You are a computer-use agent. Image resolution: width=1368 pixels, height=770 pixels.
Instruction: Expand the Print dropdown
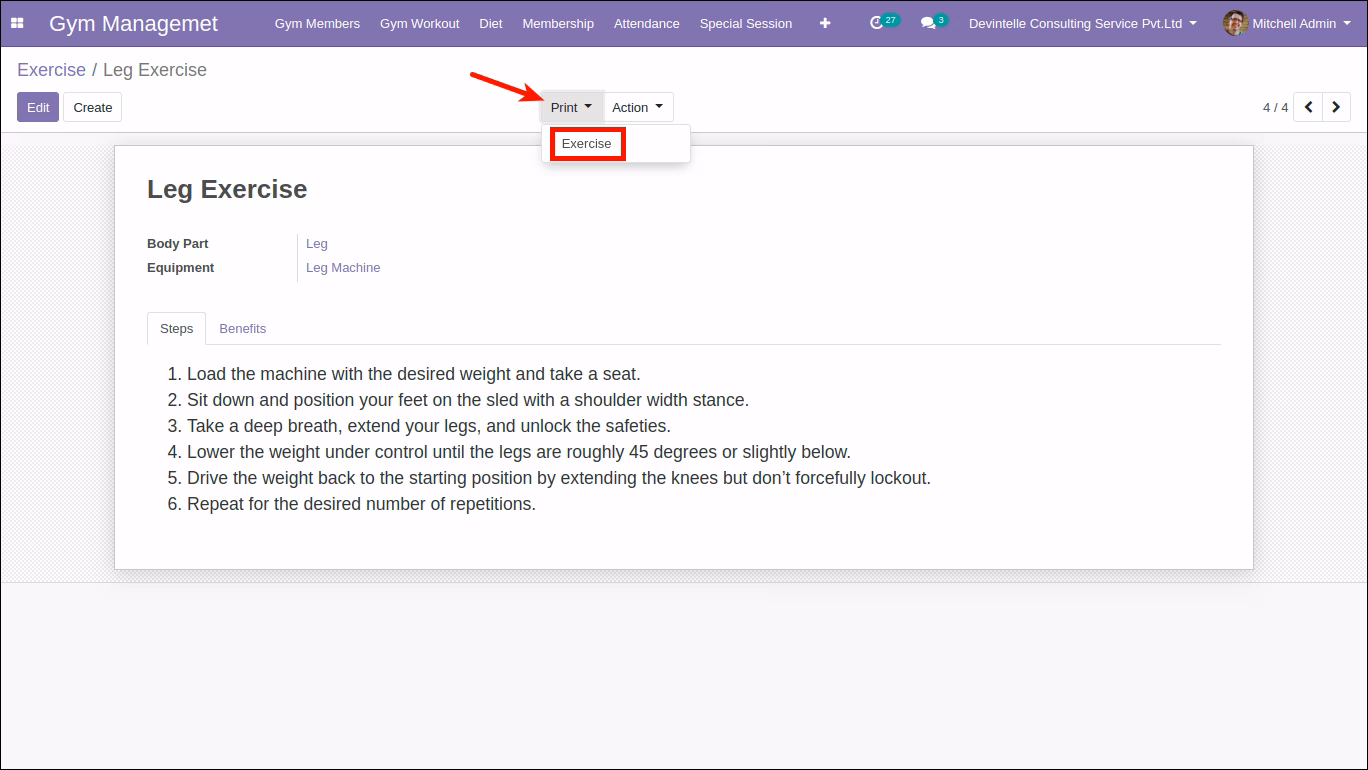click(x=571, y=107)
